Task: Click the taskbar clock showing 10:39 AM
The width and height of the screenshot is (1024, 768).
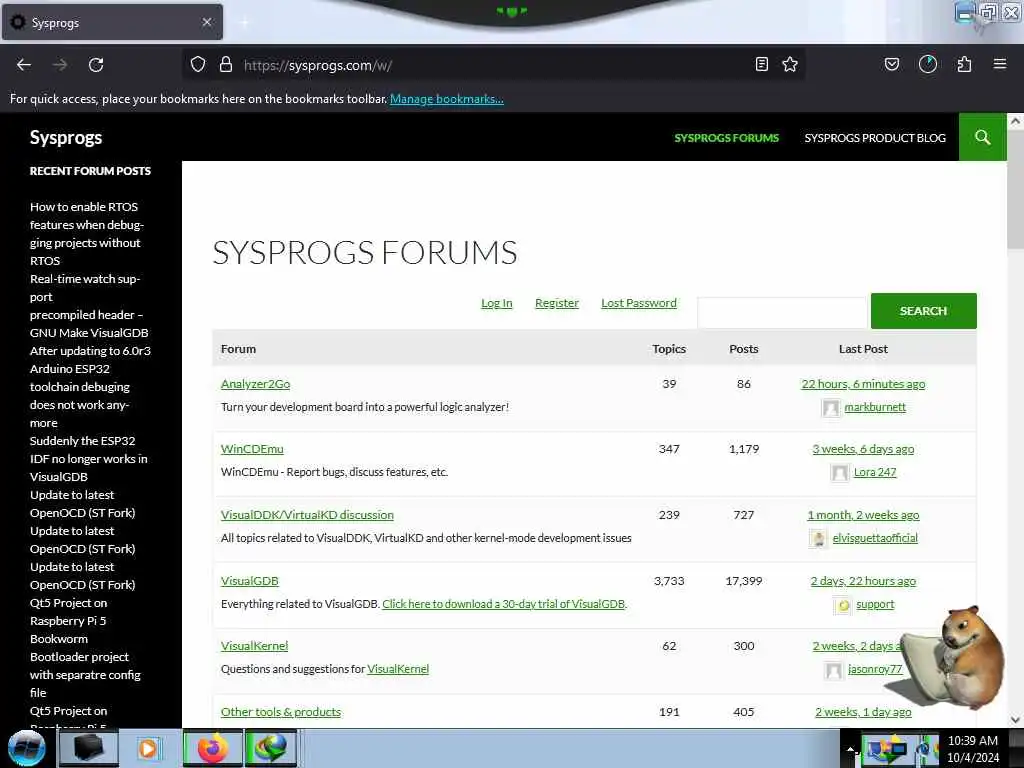Action: [973, 748]
